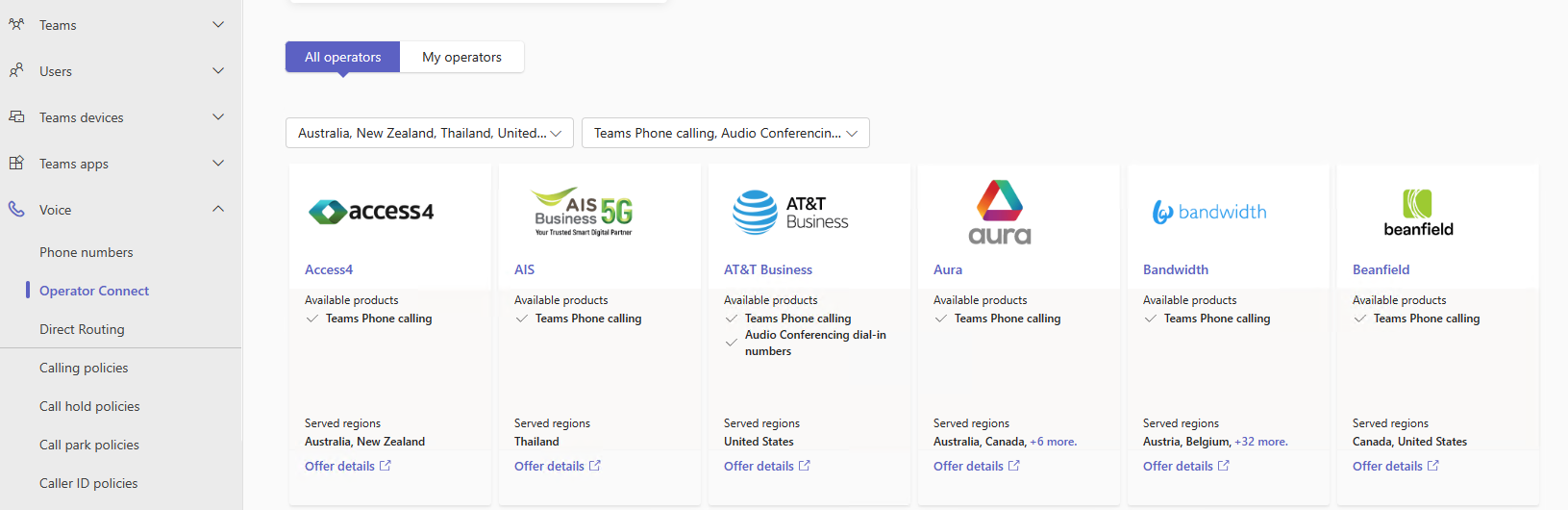Image resolution: width=1568 pixels, height=510 pixels.
Task: Open Call park policies page
Action: (89, 445)
